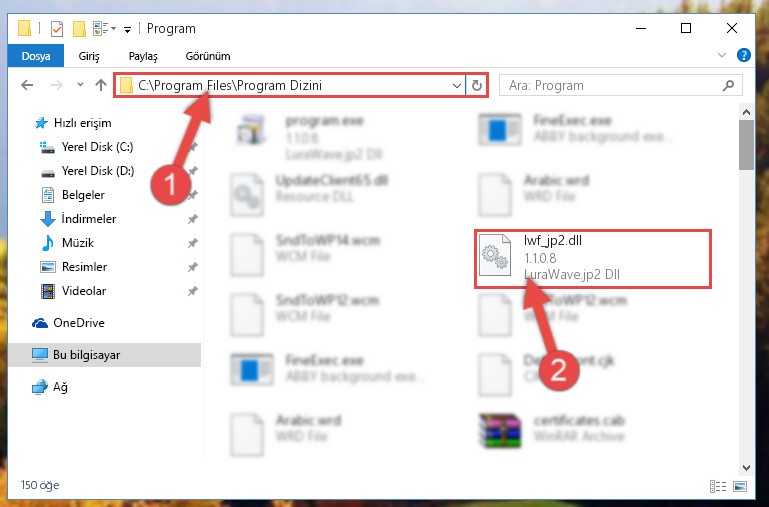Open the Paylaş ribbon tab
The image size is (769, 507).
pyautogui.click(x=143, y=56)
